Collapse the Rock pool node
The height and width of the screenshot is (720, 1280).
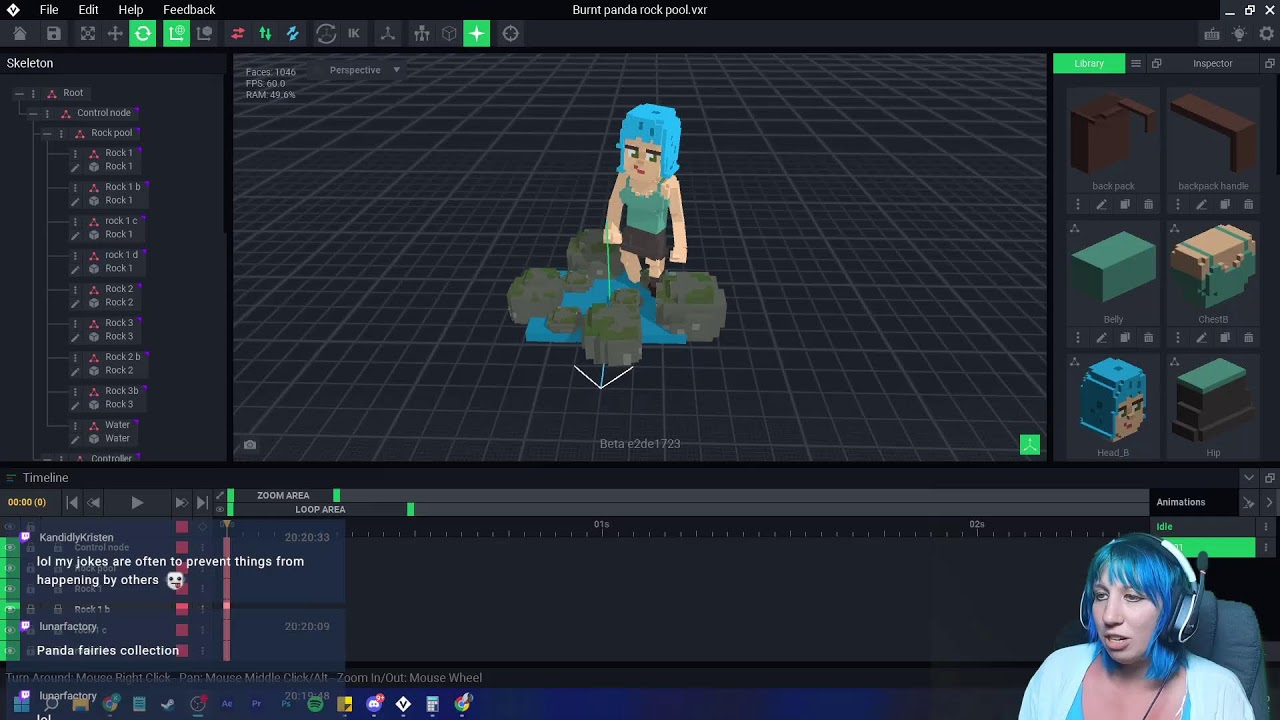tap(47, 133)
